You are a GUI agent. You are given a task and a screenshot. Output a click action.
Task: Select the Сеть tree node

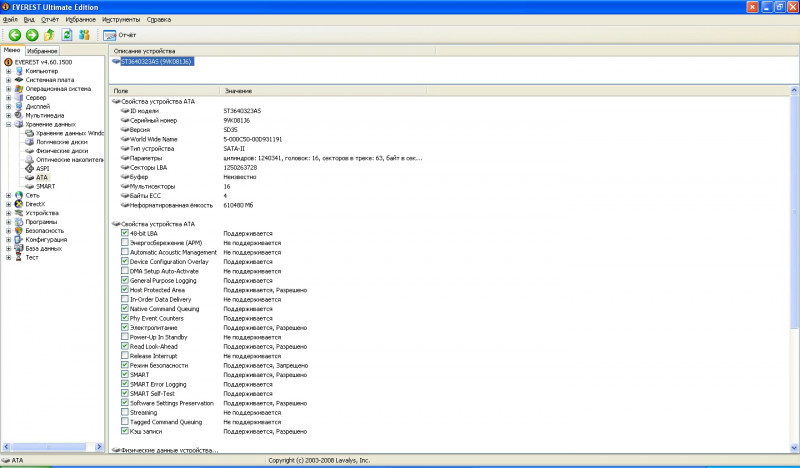[32, 195]
